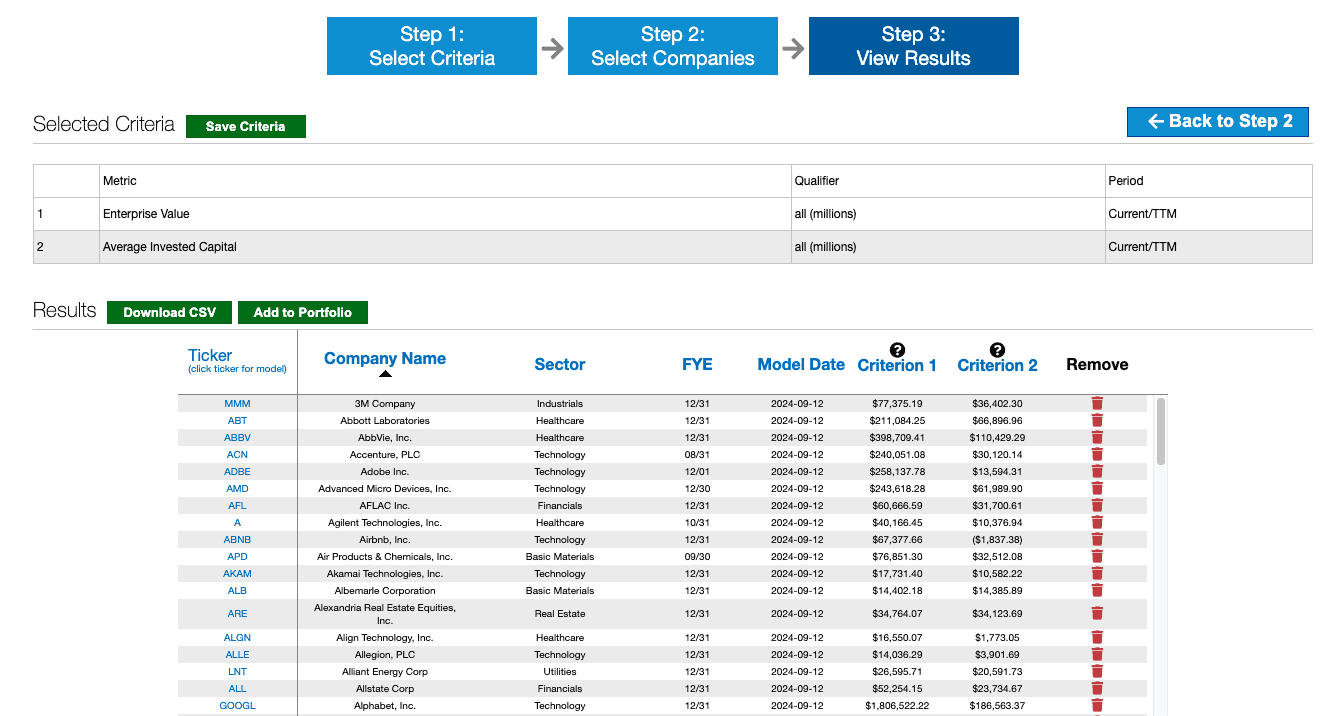The image size is (1338, 716).
Task: Go to Step 2: Select Companies
Action: pos(673,46)
